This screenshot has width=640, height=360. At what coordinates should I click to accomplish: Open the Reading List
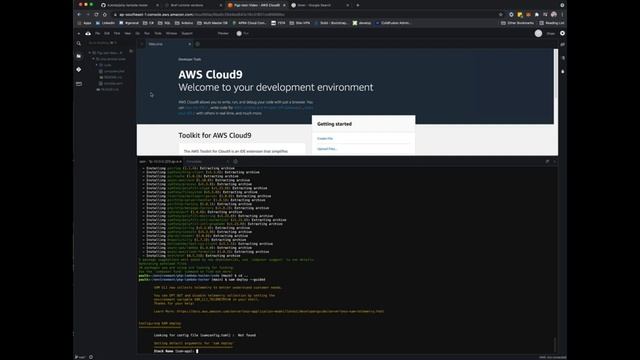tap(552, 23)
